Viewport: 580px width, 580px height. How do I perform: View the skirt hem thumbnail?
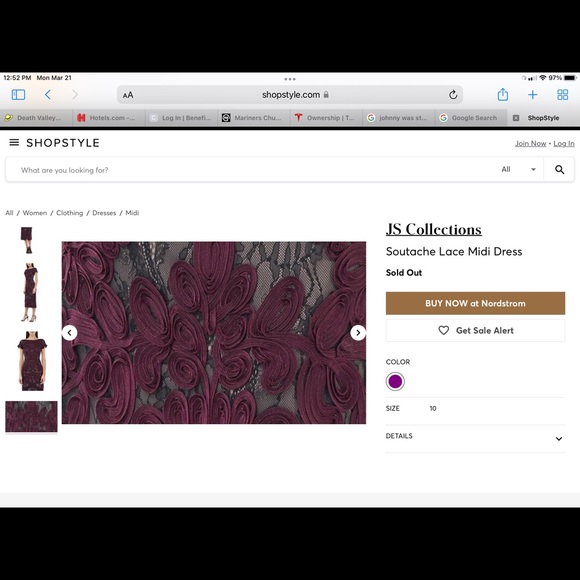(x=27, y=240)
